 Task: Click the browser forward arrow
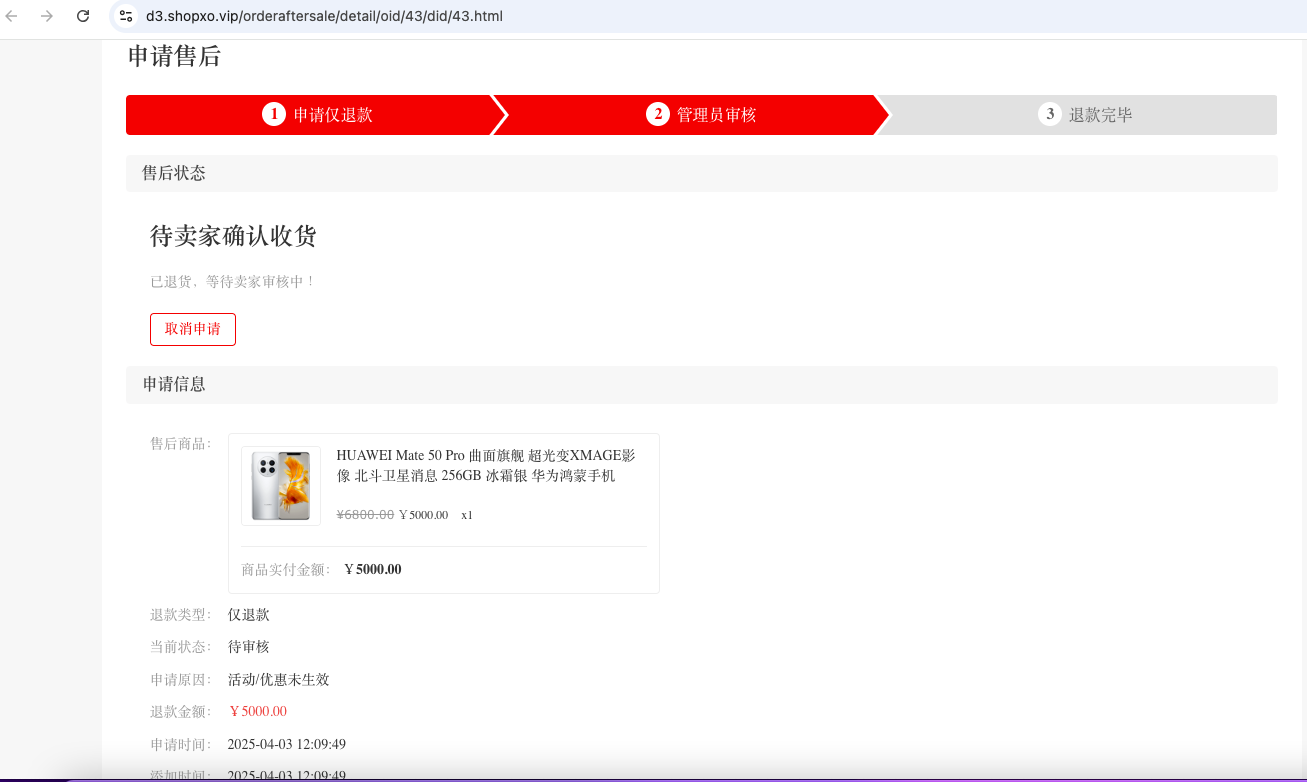(x=47, y=16)
